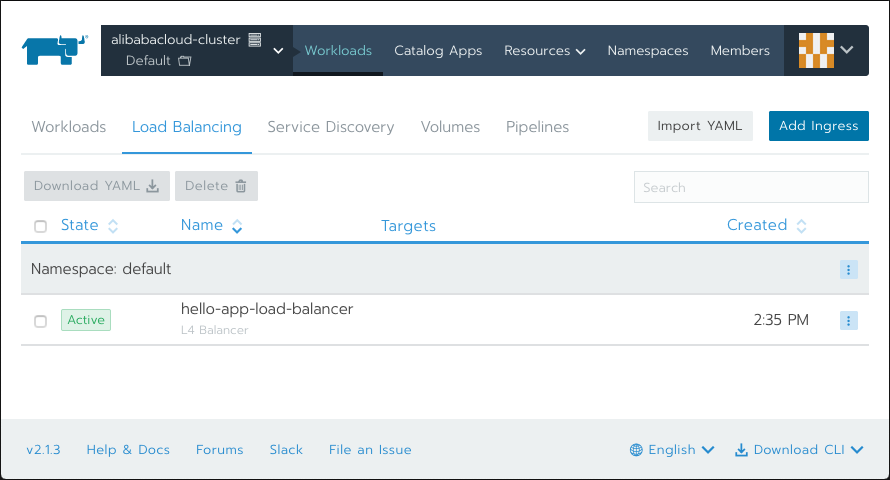
Task: Open hello-app-load-balancer row actions menu
Action: (x=849, y=321)
